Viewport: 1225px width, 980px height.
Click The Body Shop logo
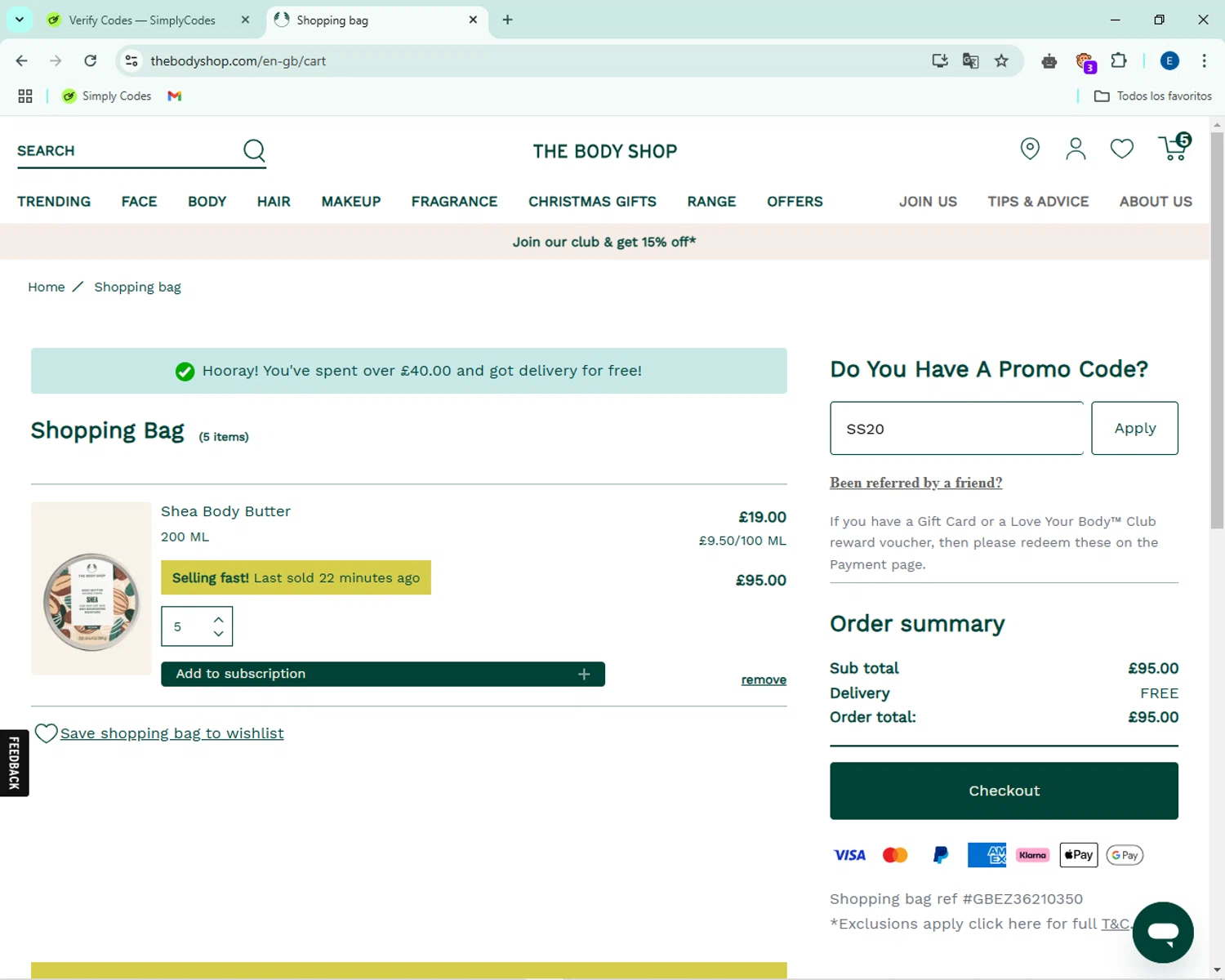pos(605,151)
